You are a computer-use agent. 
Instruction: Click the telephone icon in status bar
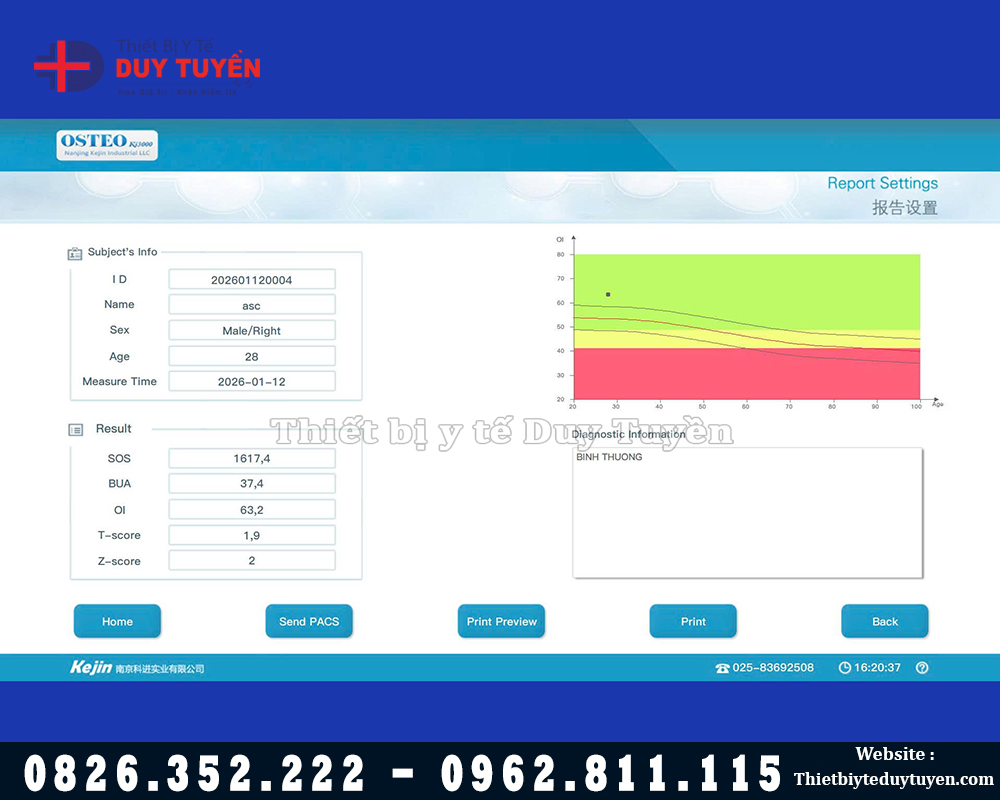point(722,668)
